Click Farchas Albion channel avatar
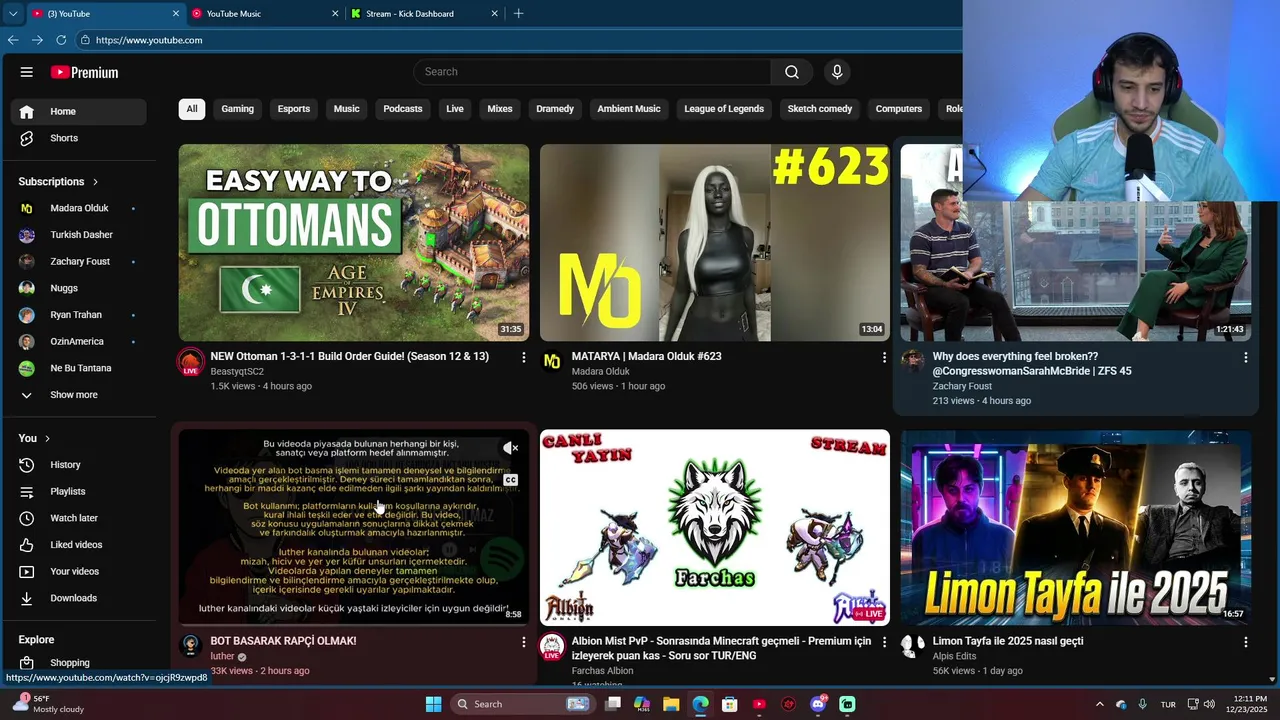Screen dimensions: 1280x720 (551, 647)
